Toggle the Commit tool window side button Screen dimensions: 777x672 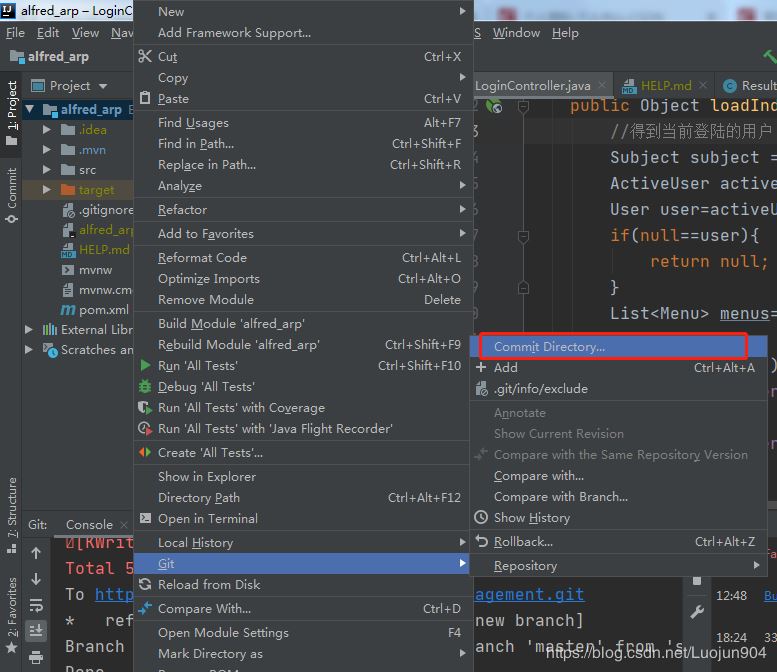[x=12, y=195]
